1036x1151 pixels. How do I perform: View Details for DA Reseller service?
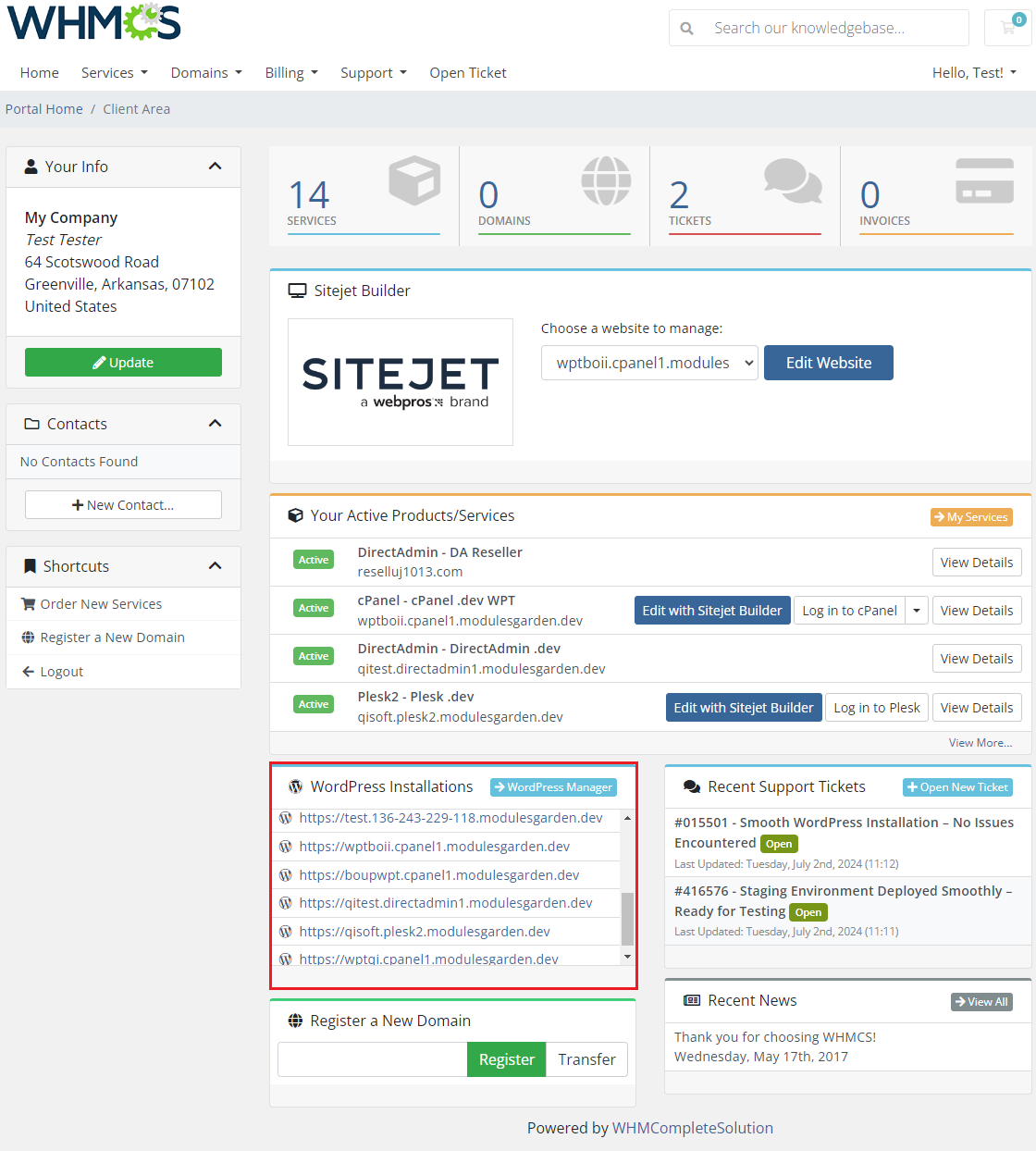point(977,563)
